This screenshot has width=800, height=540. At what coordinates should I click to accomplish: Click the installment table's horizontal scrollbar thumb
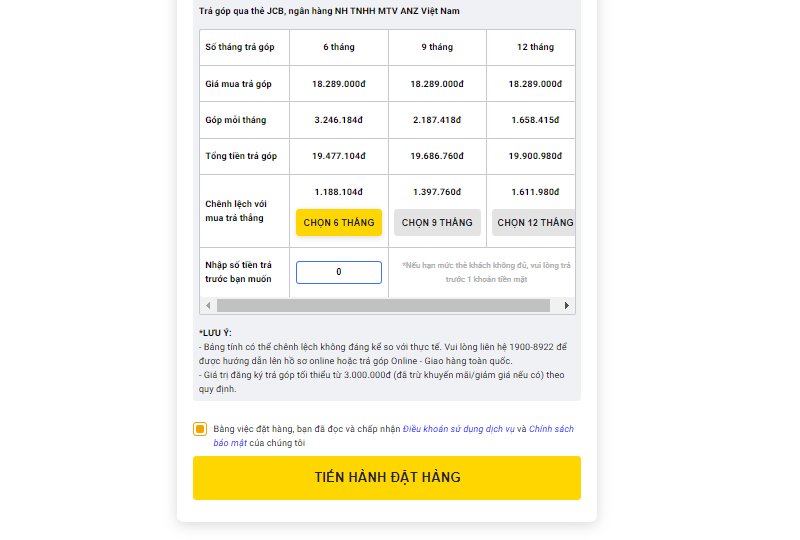tap(383, 305)
